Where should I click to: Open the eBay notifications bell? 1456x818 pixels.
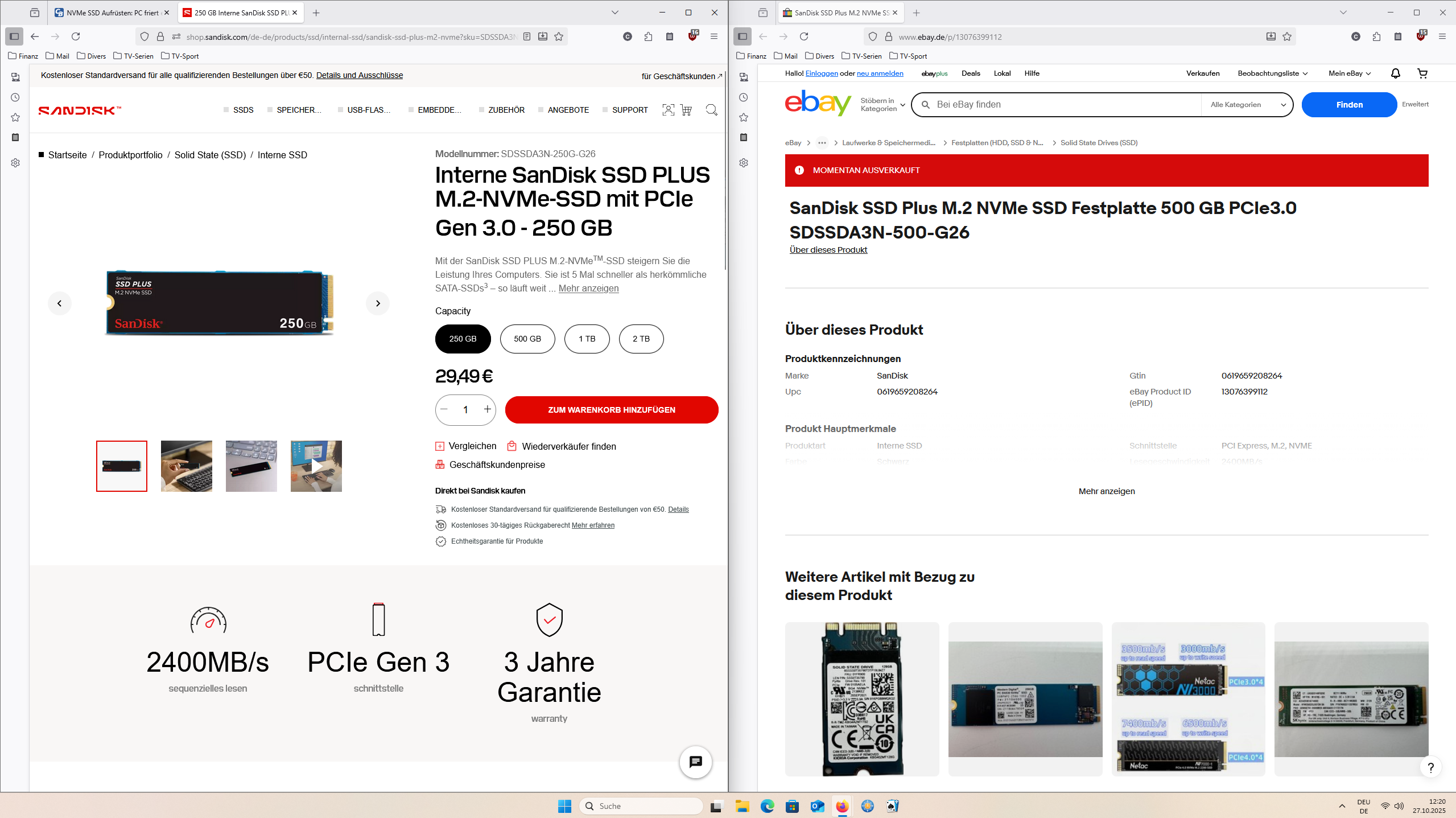tap(1395, 73)
